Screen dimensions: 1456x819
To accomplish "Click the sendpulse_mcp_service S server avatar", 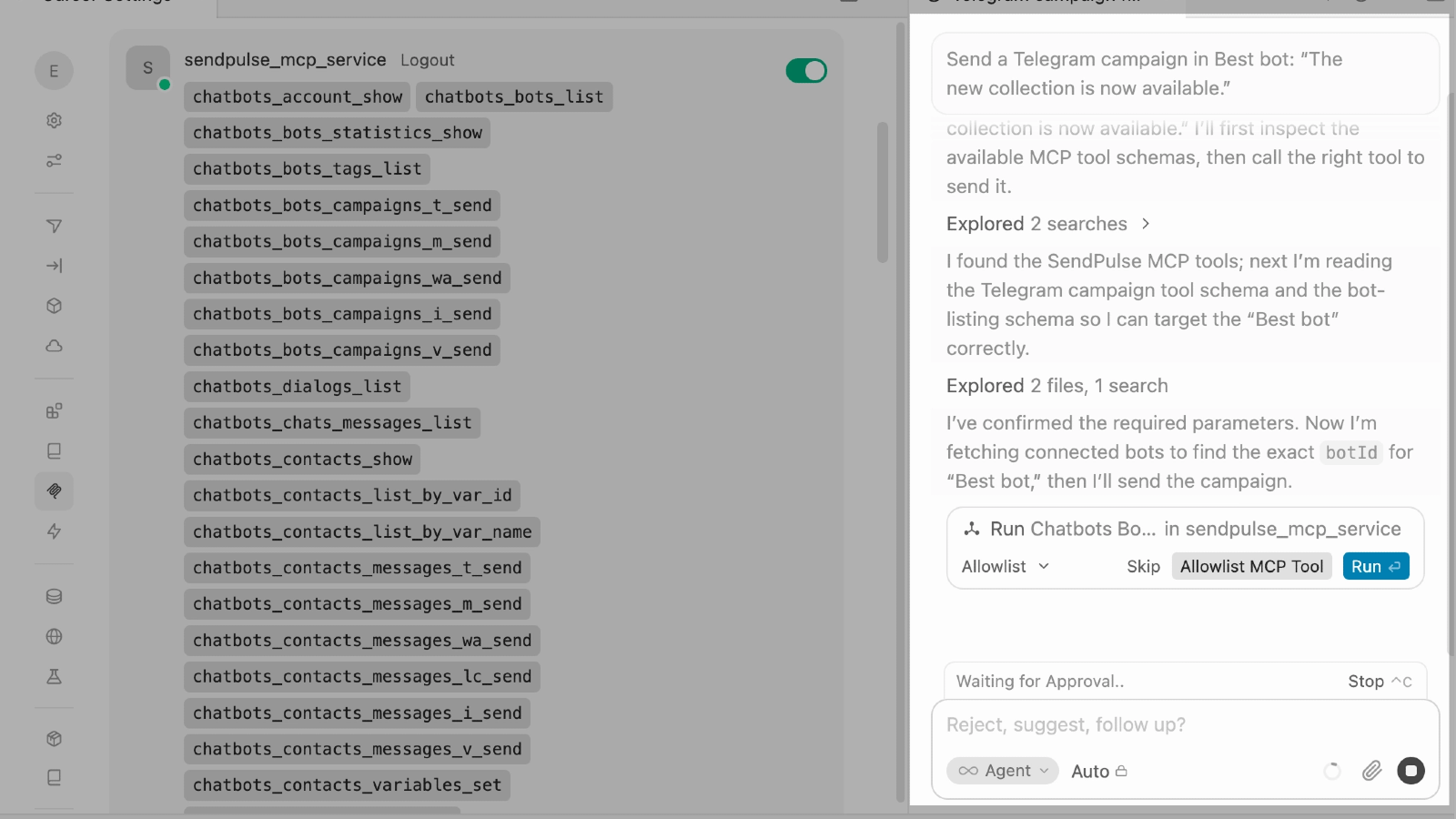I will pyautogui.click(x=148, y=68).
